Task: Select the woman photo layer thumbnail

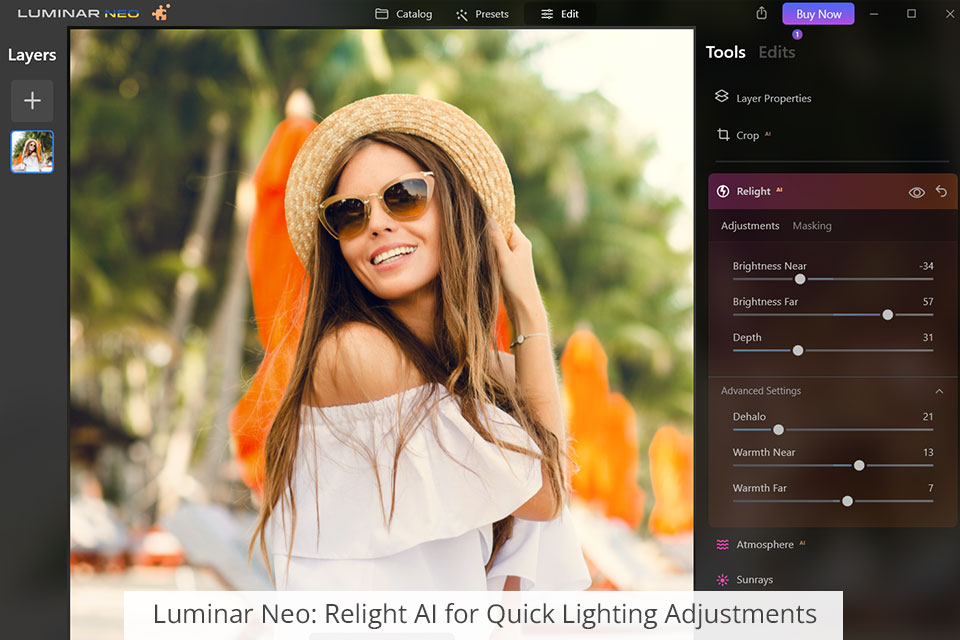Action: [x=32, y=151]
